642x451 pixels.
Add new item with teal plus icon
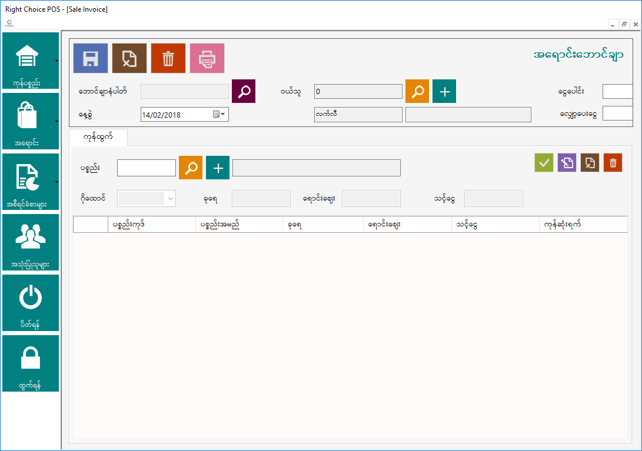click(217, 167)
